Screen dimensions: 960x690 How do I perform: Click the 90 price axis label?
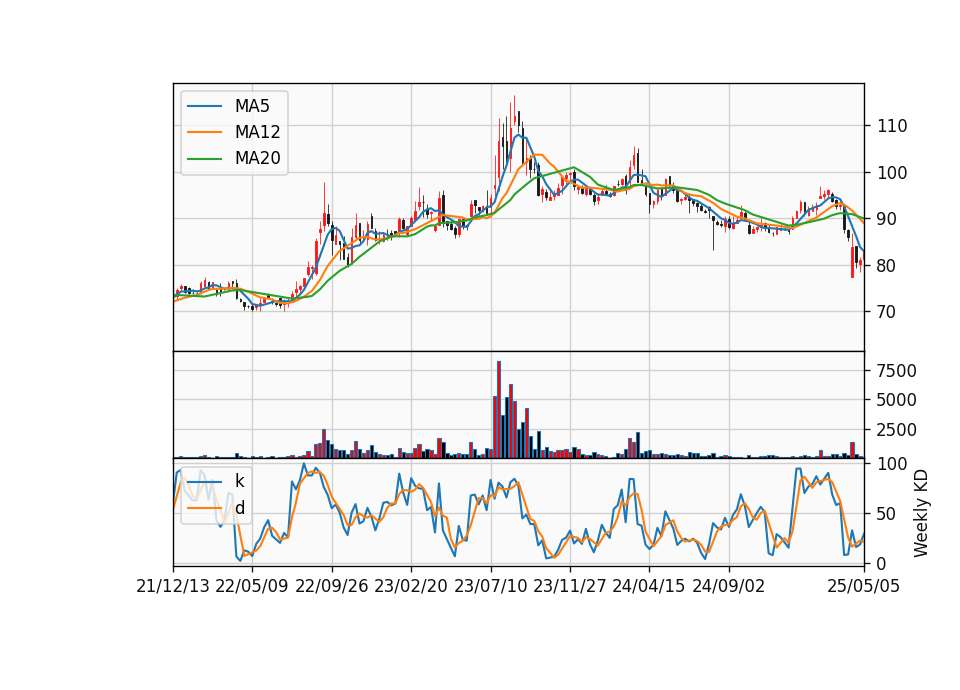click(887, 219)
